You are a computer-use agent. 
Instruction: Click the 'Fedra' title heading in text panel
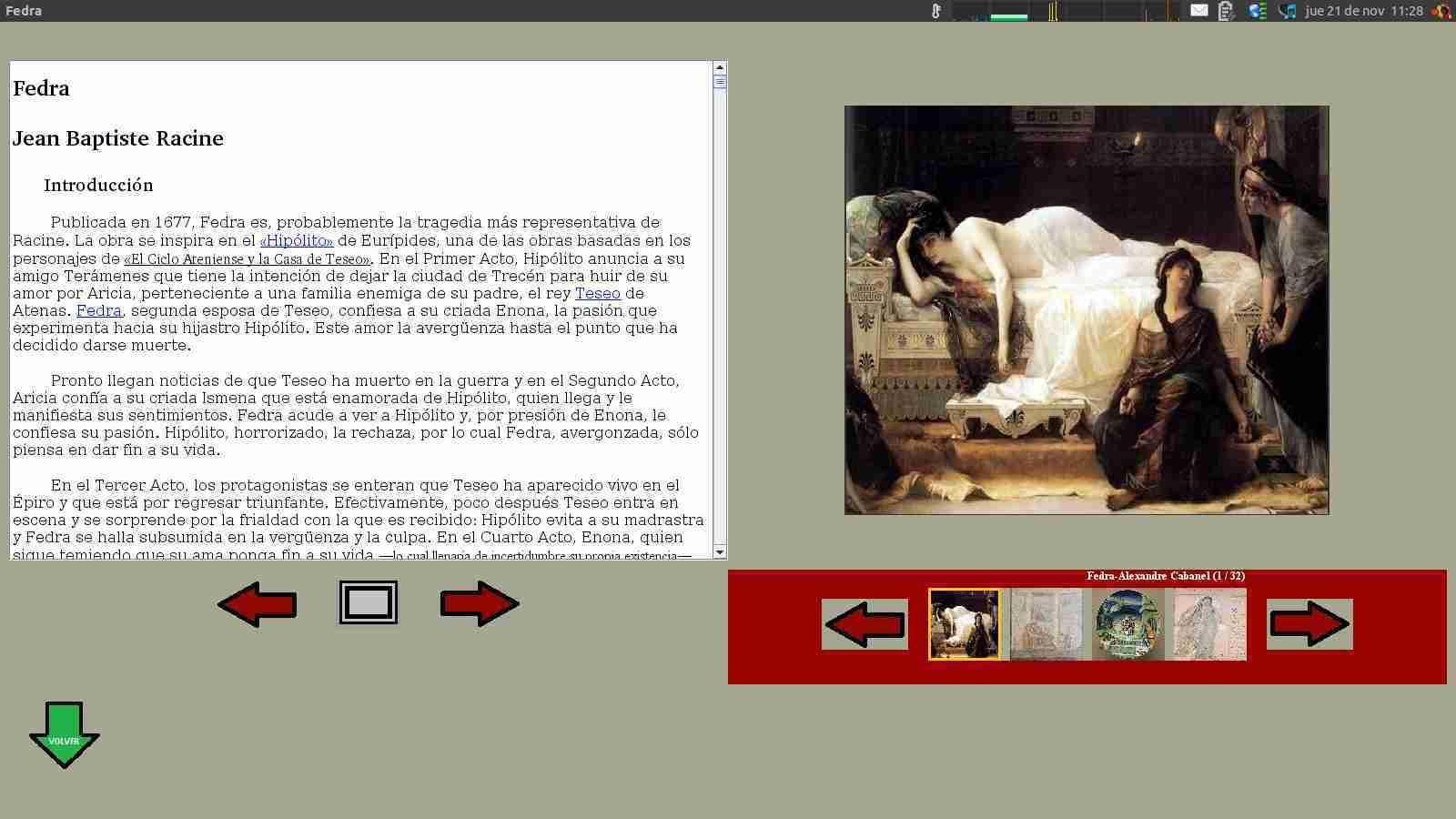pyautogui.click(x=41, y=88)
